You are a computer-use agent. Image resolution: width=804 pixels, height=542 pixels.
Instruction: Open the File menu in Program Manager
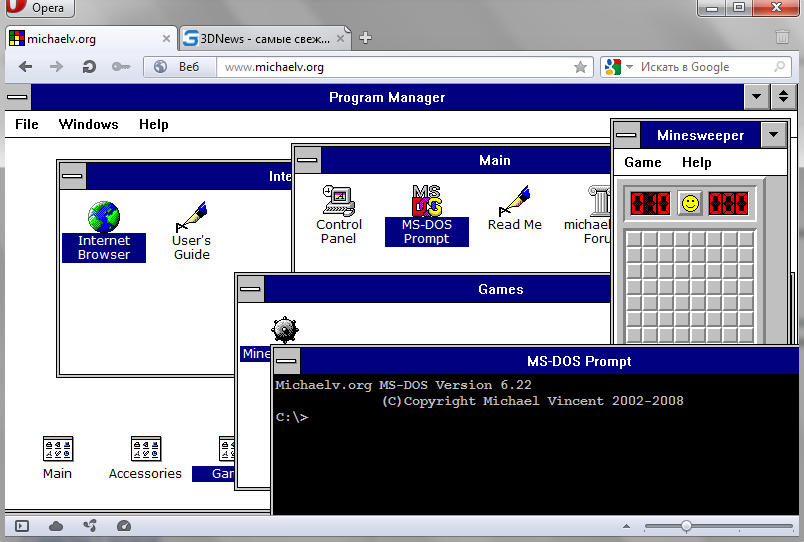27,124
